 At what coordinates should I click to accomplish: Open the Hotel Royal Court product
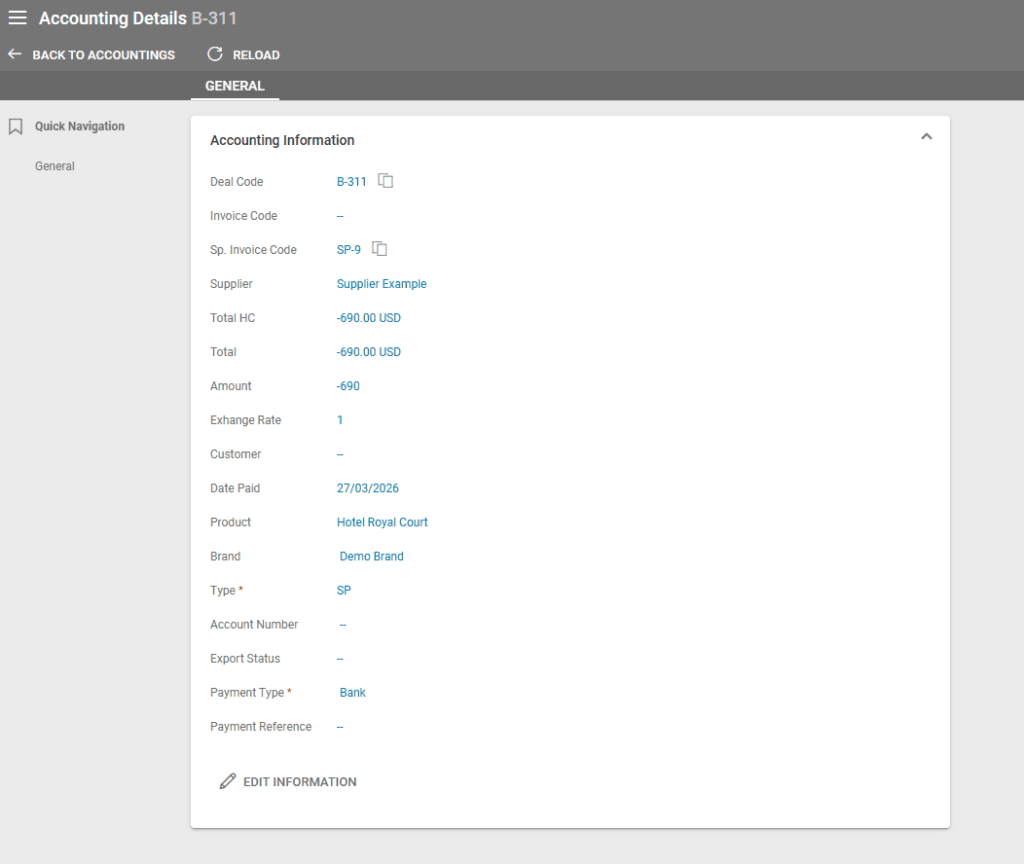[x=382, y=522]
